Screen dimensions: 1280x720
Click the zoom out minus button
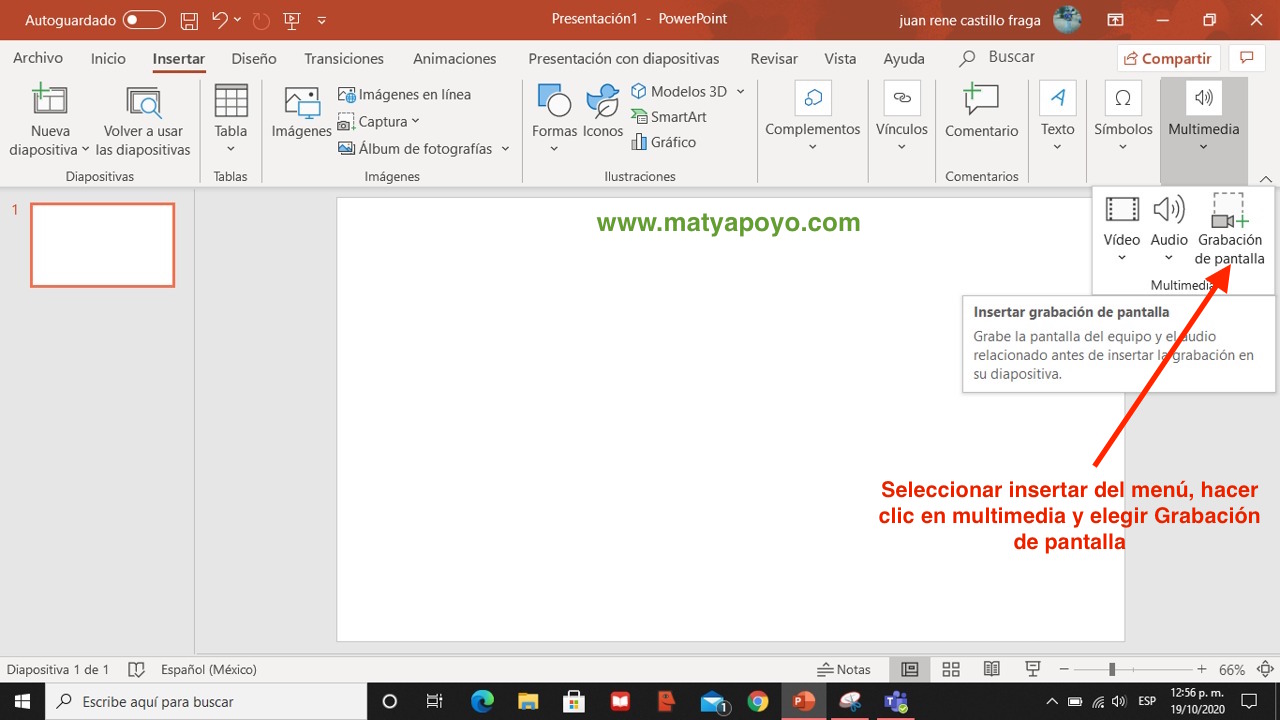point(1065,669)
